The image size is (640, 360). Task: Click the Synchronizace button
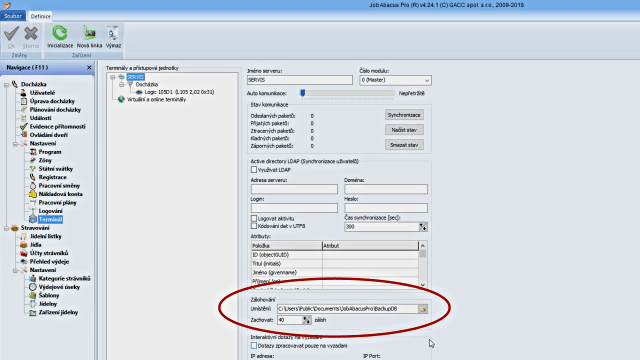404,115
